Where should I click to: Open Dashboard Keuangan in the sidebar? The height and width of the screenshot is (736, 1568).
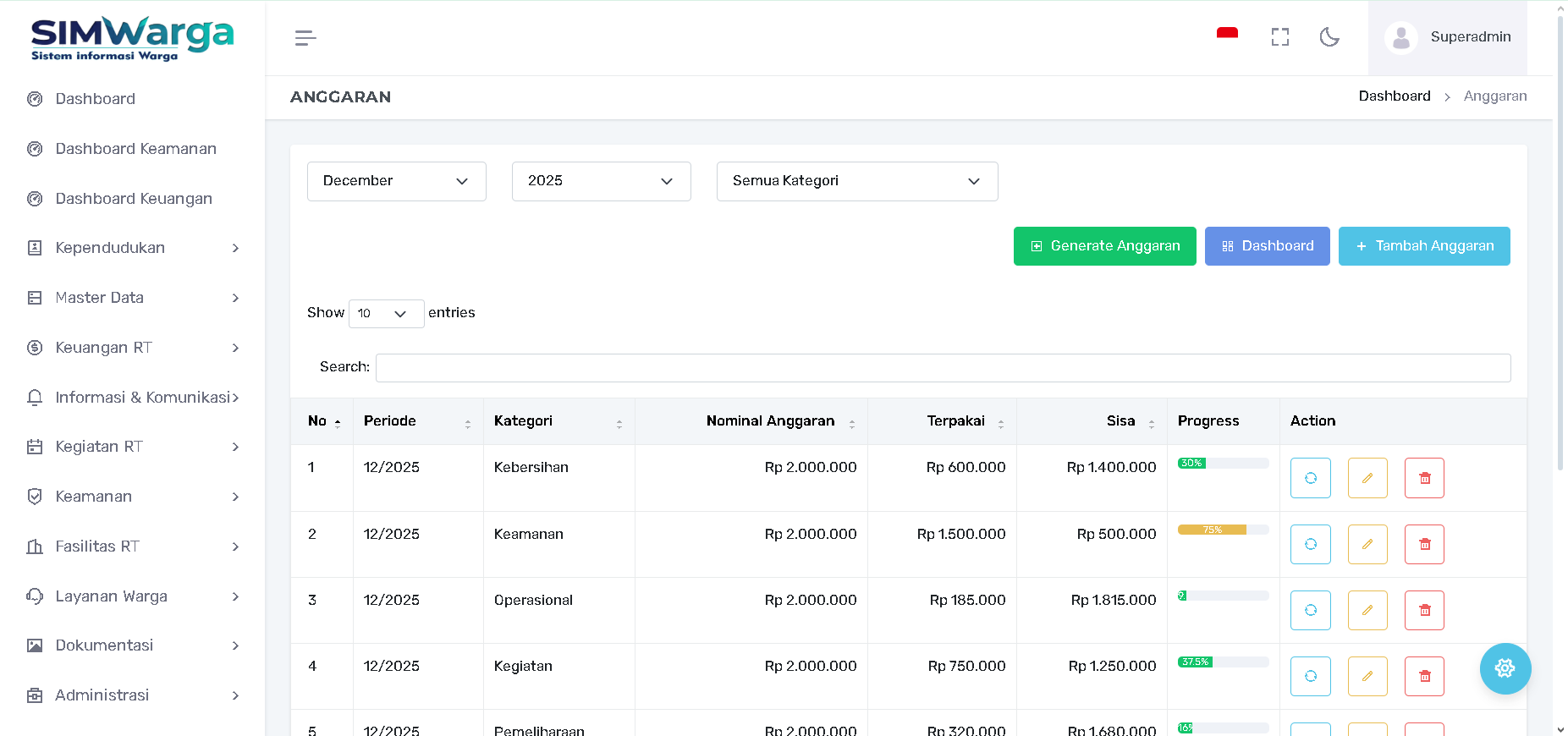(x=134, y=199)
